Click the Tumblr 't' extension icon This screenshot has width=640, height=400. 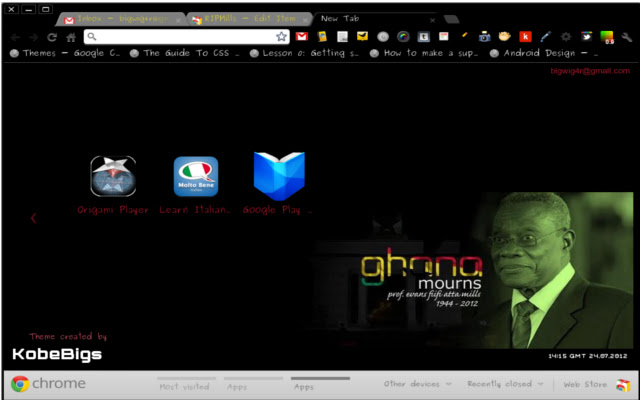(x=424, y=37)
